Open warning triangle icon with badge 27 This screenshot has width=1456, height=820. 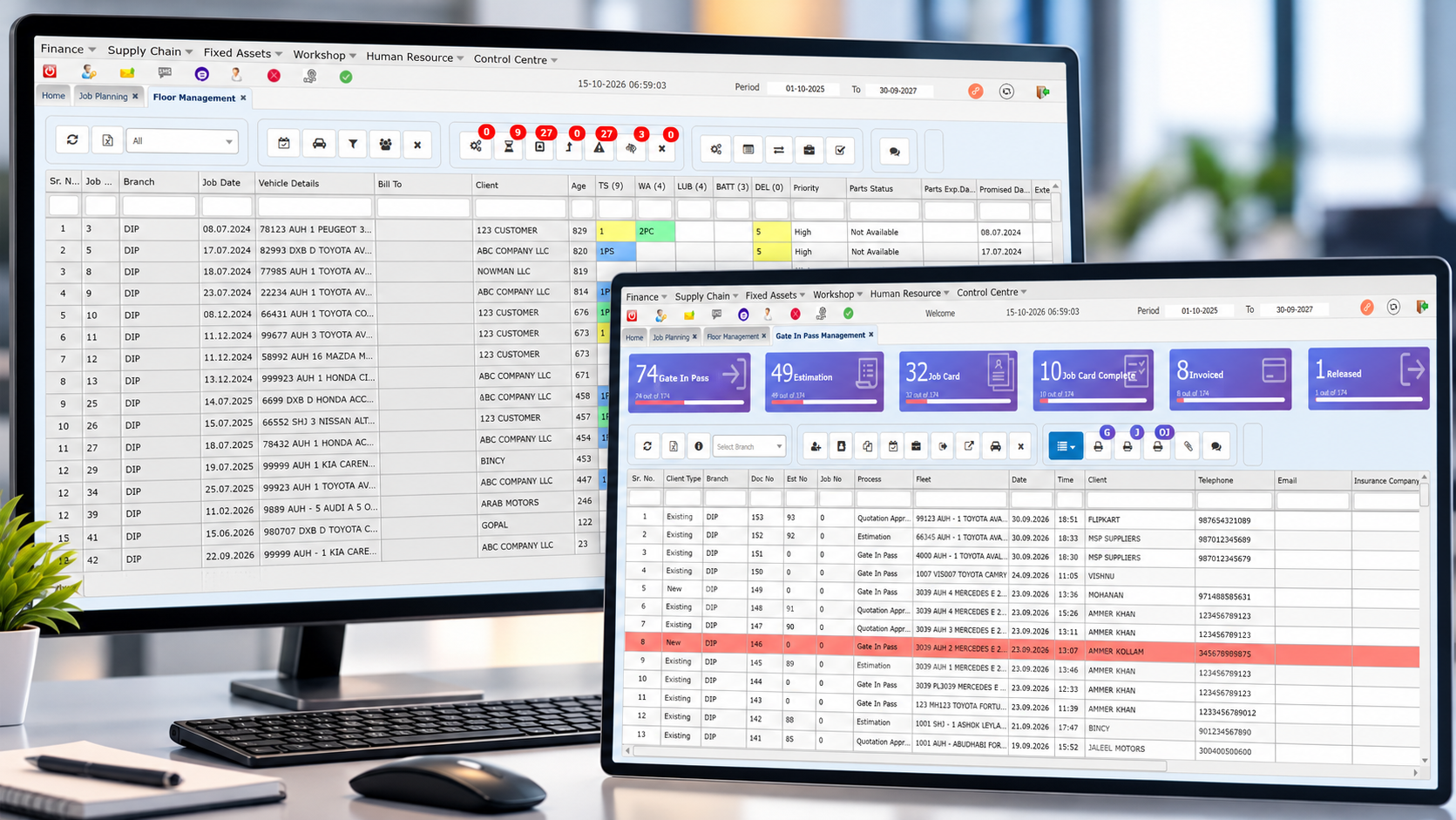(599, 147)
